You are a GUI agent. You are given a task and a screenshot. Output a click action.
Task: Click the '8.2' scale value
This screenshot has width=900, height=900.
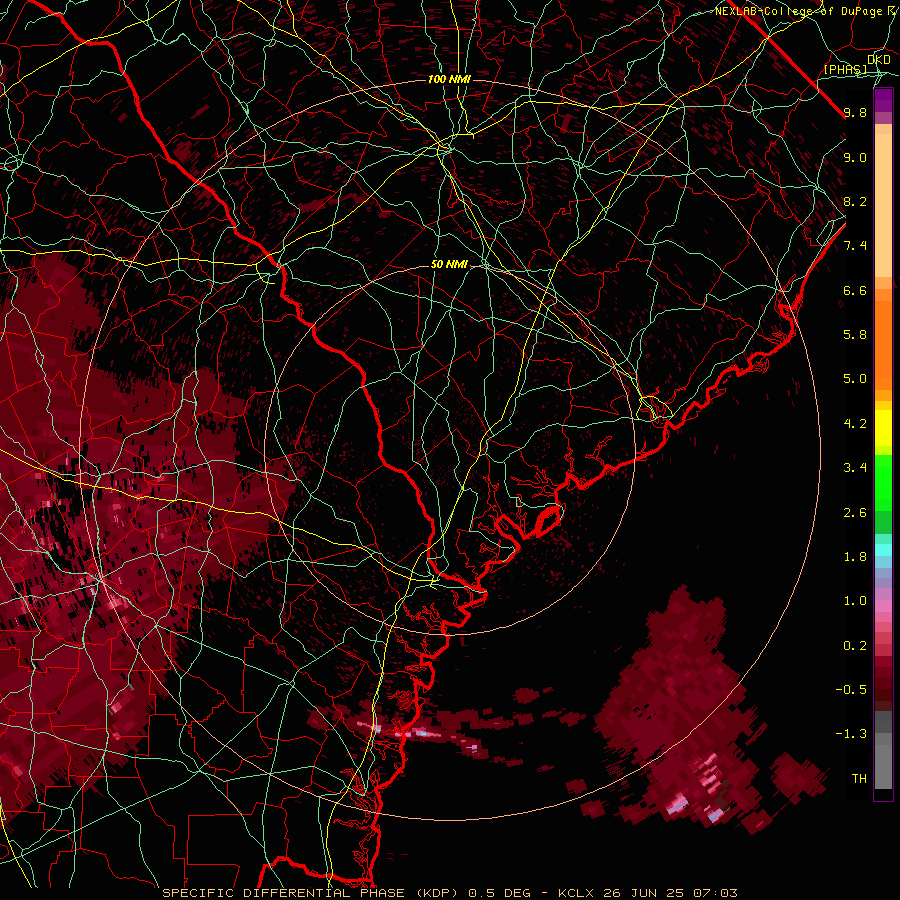click(855, 202)
